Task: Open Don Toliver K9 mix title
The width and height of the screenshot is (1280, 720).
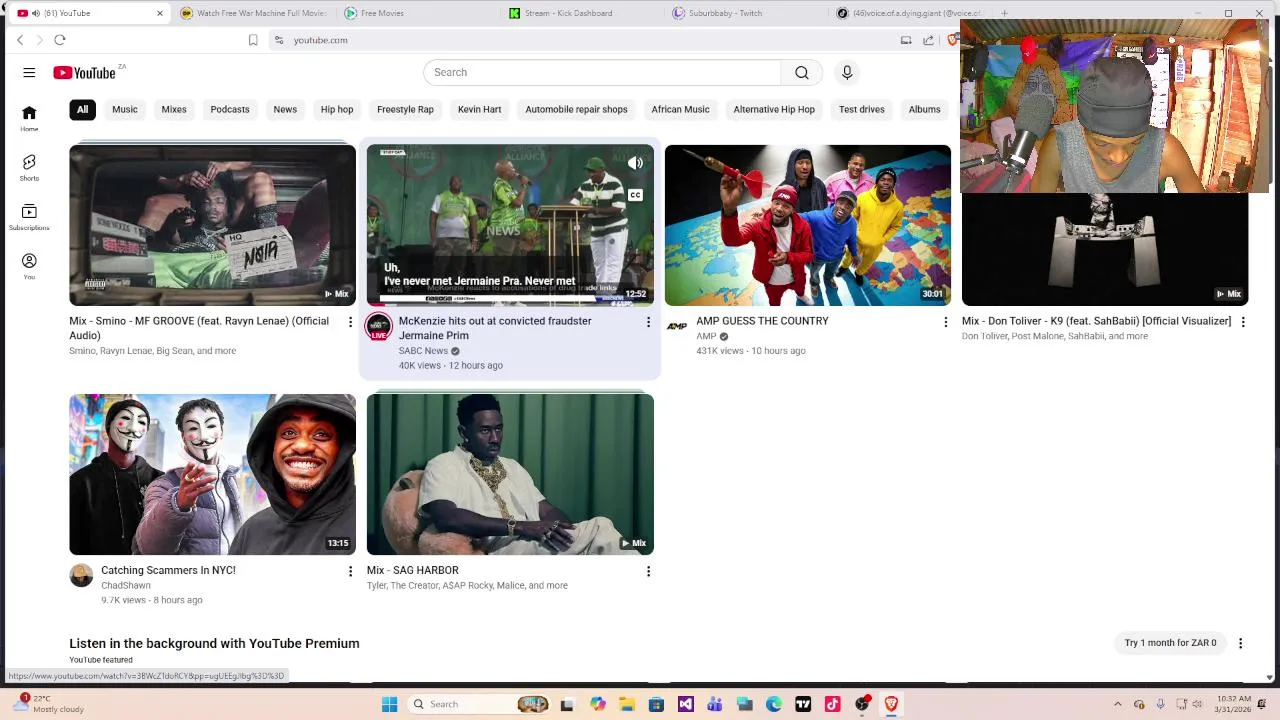Action: point(1096,321)
